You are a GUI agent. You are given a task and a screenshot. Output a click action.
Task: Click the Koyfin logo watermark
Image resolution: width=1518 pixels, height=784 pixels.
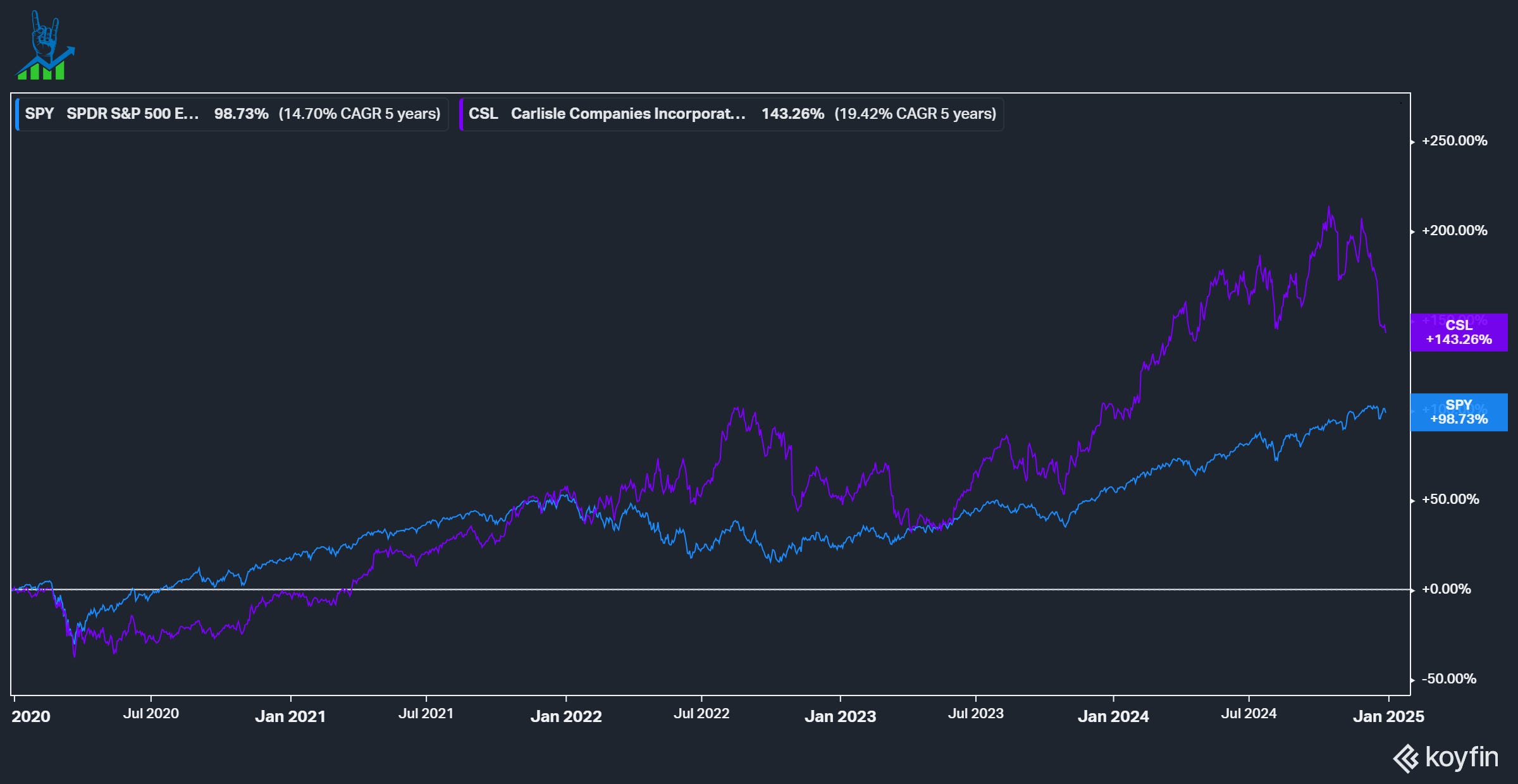pyautogui.click(x=1446, y=757)
